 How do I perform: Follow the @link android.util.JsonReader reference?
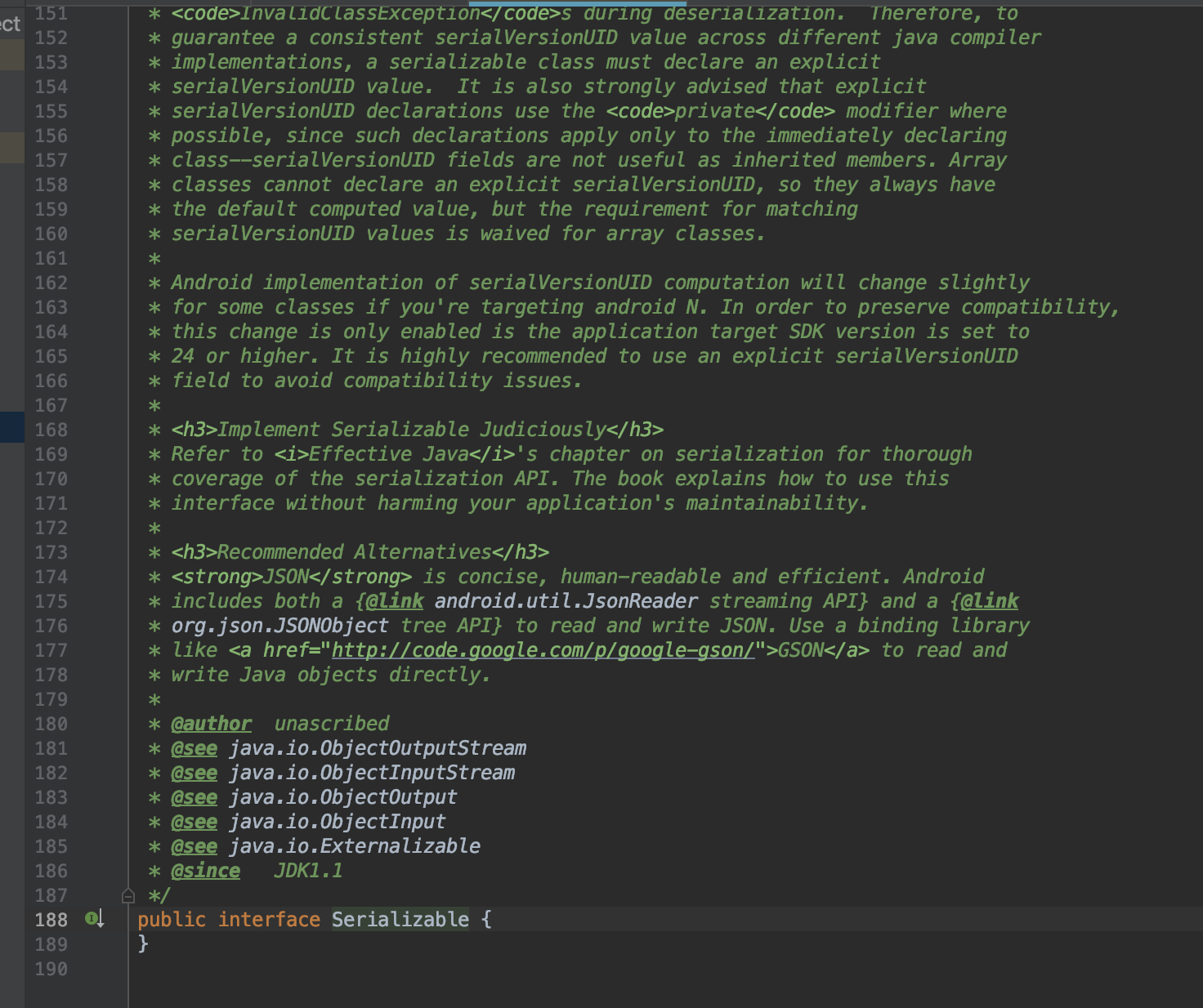[566, 601]
